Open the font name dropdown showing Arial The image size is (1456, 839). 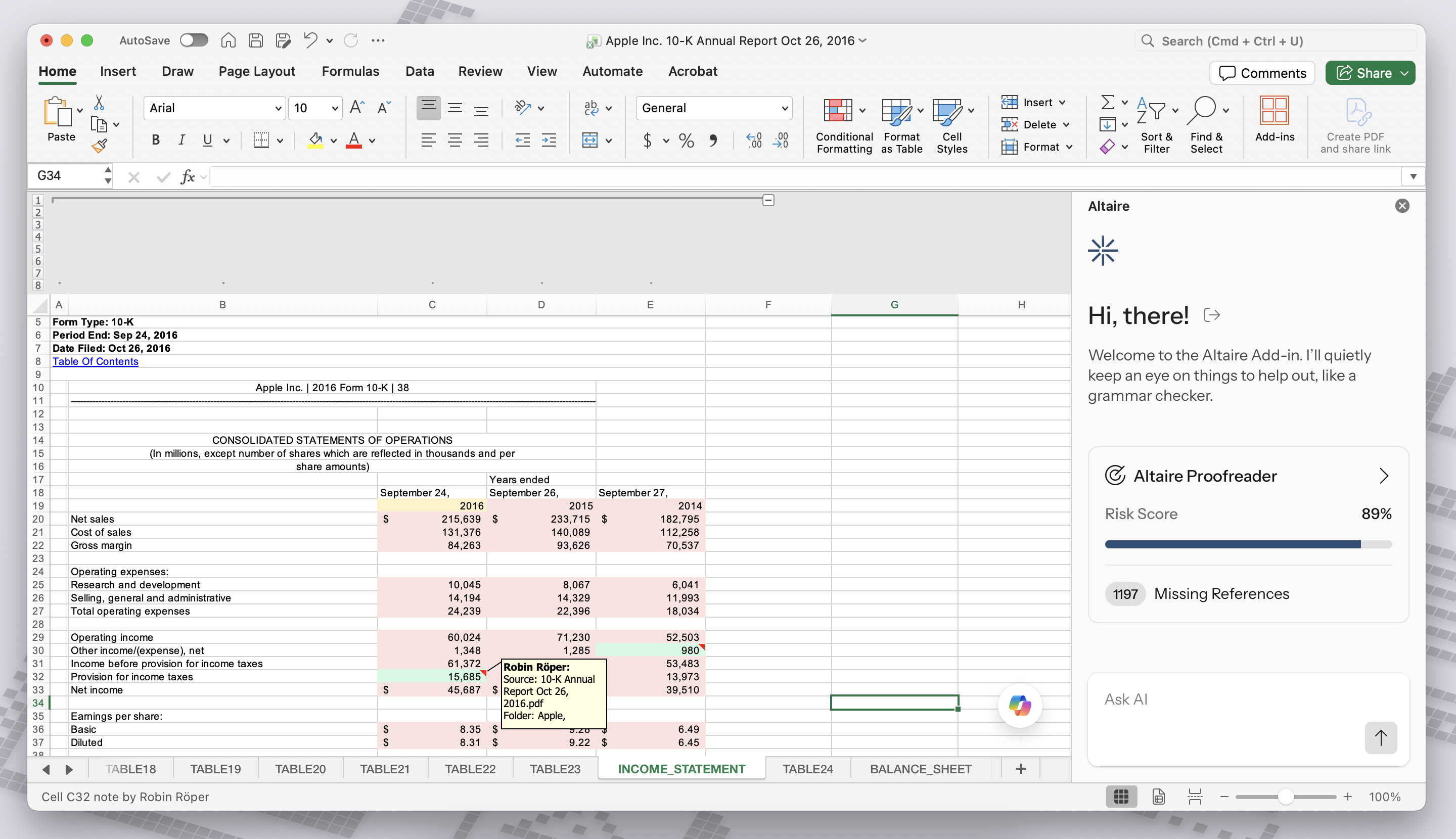tap(279, 108)
